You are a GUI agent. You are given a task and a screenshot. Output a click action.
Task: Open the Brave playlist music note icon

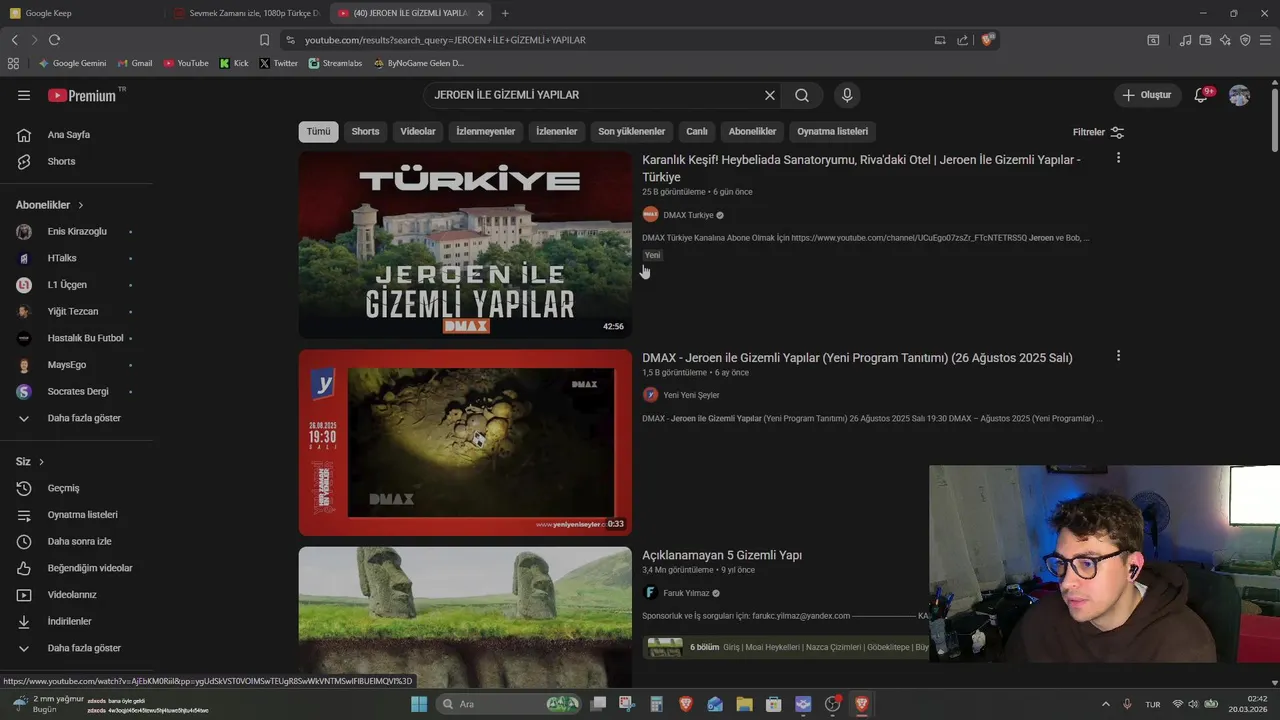pos(1185,40)
